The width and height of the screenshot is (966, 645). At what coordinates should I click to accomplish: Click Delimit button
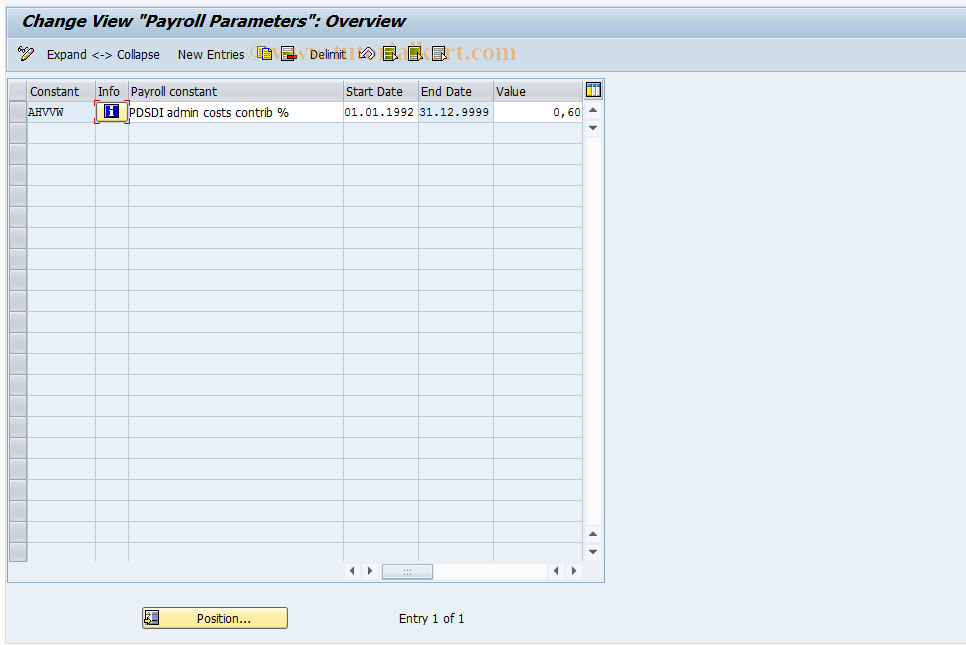pyautogui.click(x=328, y=54)
